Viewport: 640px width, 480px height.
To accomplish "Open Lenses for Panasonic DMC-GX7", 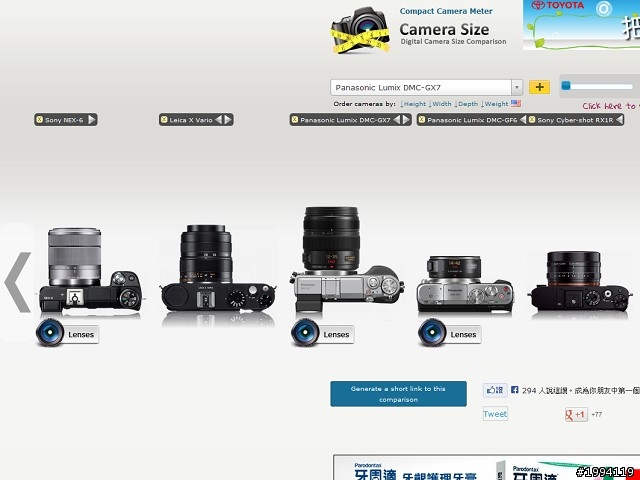I will [x=322, y=333].
